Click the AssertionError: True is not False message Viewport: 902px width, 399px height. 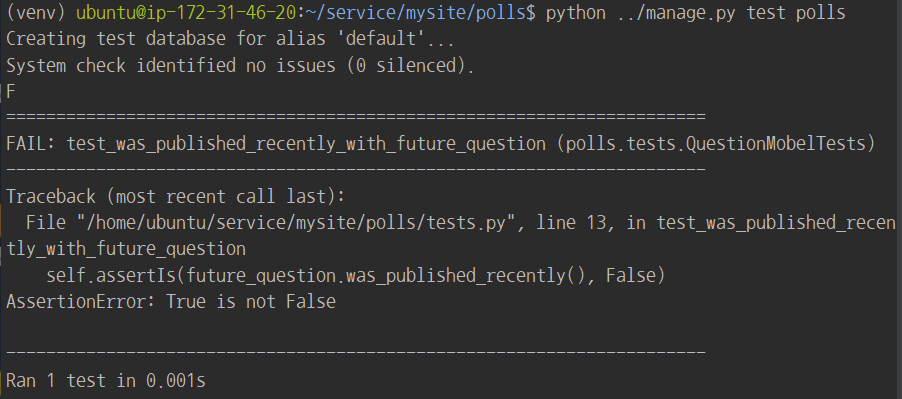point(171,302)
